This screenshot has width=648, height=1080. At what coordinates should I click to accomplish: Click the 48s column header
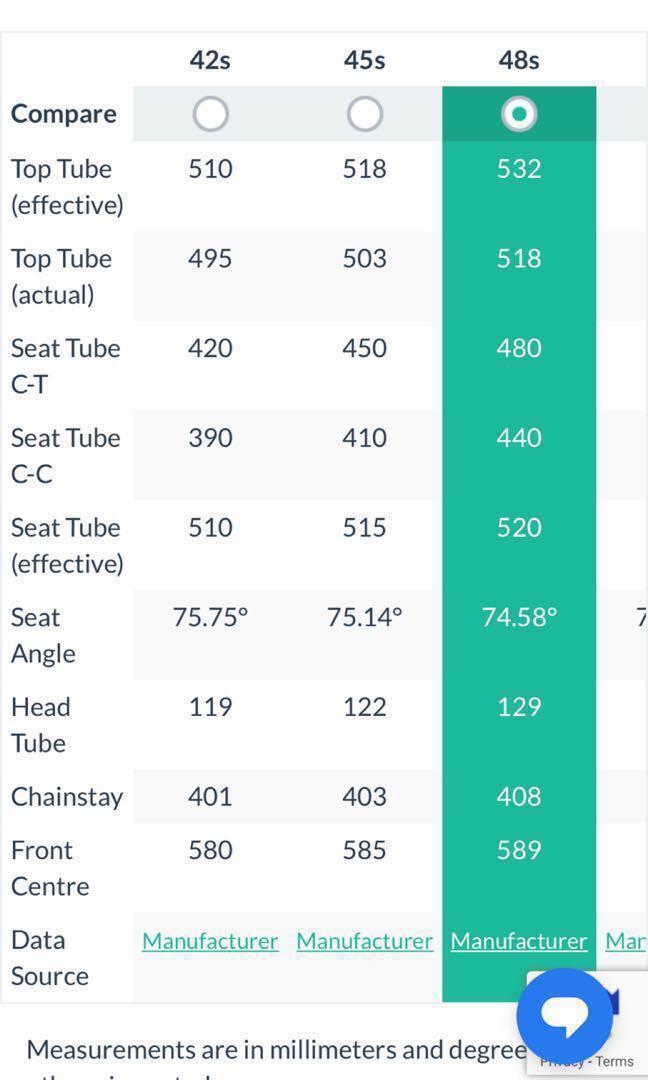coord(519,61)
